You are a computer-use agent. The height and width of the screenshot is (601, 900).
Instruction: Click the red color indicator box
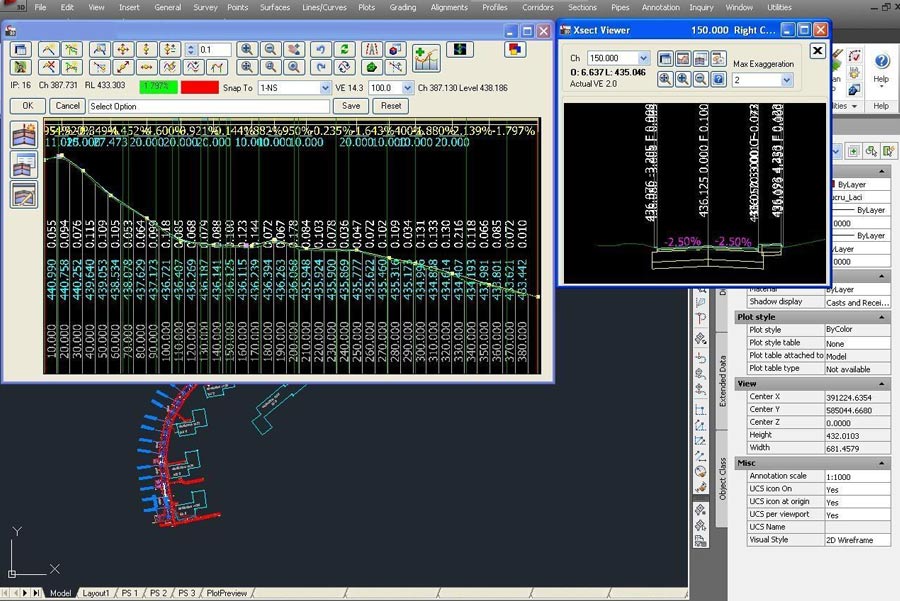point(200,88)
